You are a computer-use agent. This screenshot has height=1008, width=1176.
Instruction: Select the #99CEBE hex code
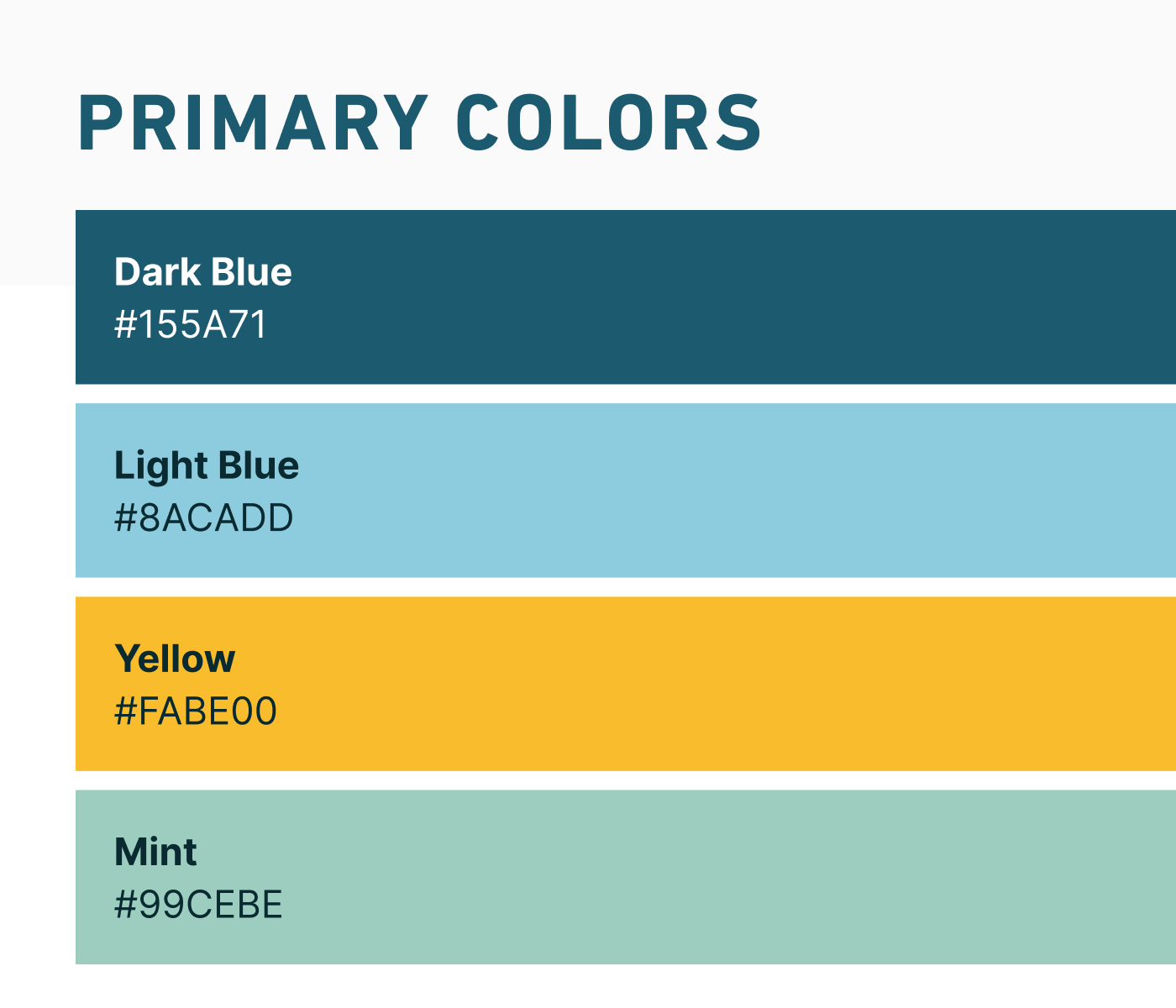[198, 905]
